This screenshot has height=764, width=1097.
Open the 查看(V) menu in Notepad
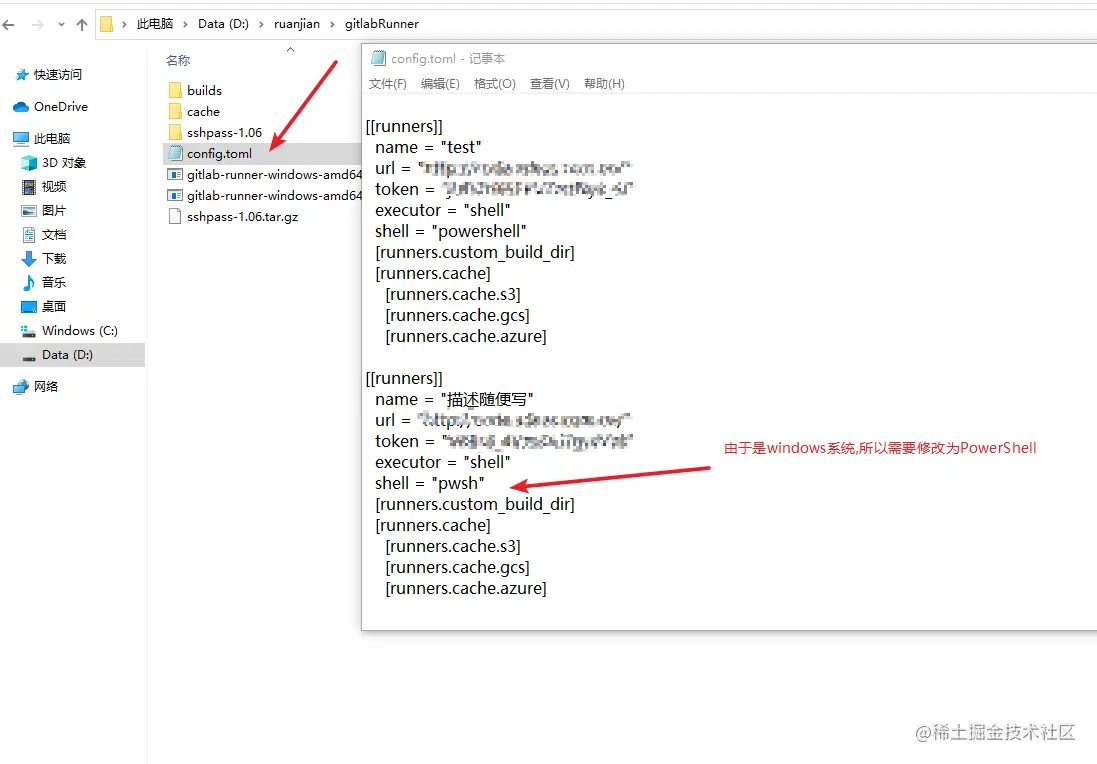549,84
